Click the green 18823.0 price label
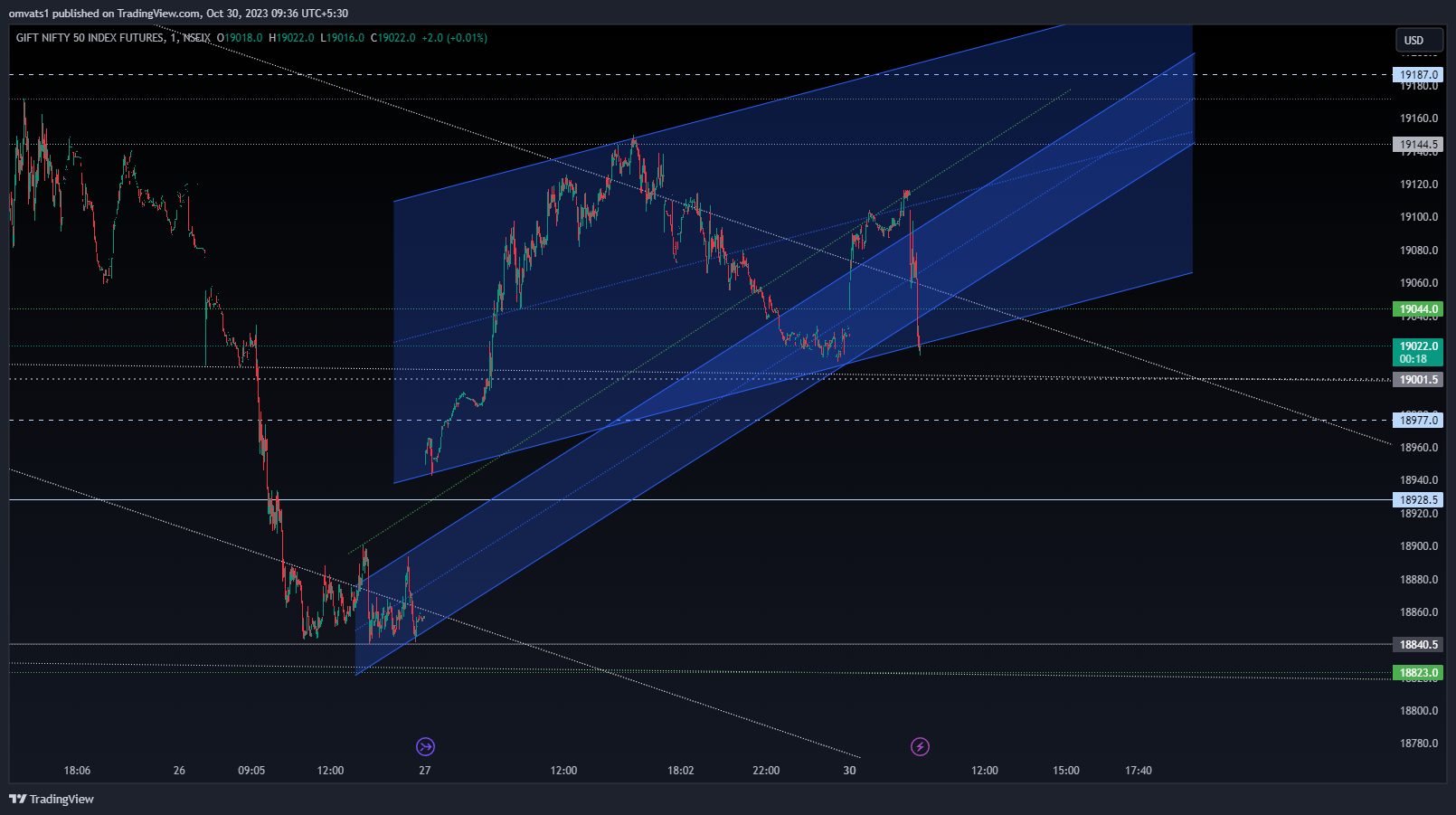The height and width of the screenshot is (815, 1456). coord(1418,673)
